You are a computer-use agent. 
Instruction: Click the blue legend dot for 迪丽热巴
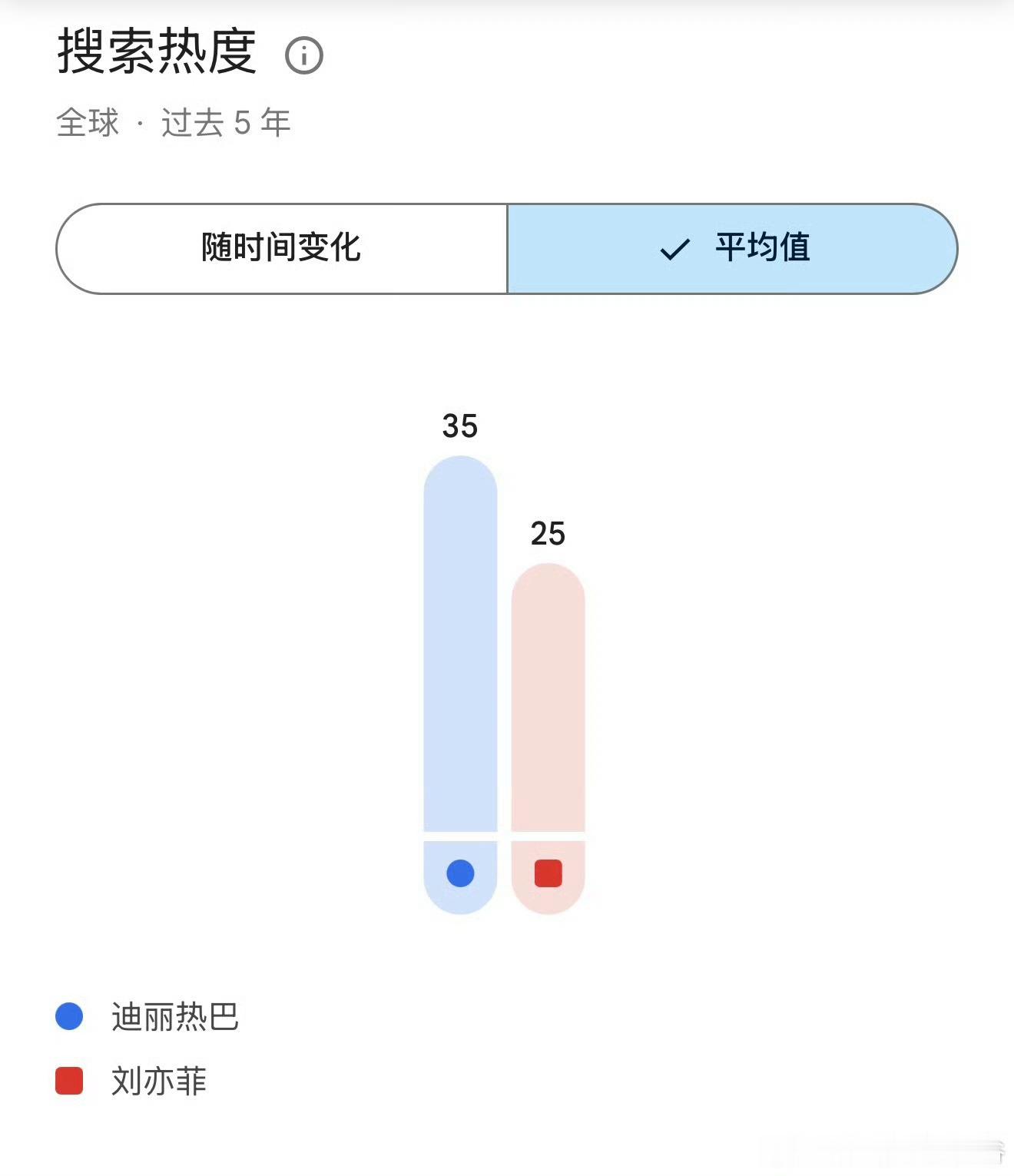coord(69,1016)
